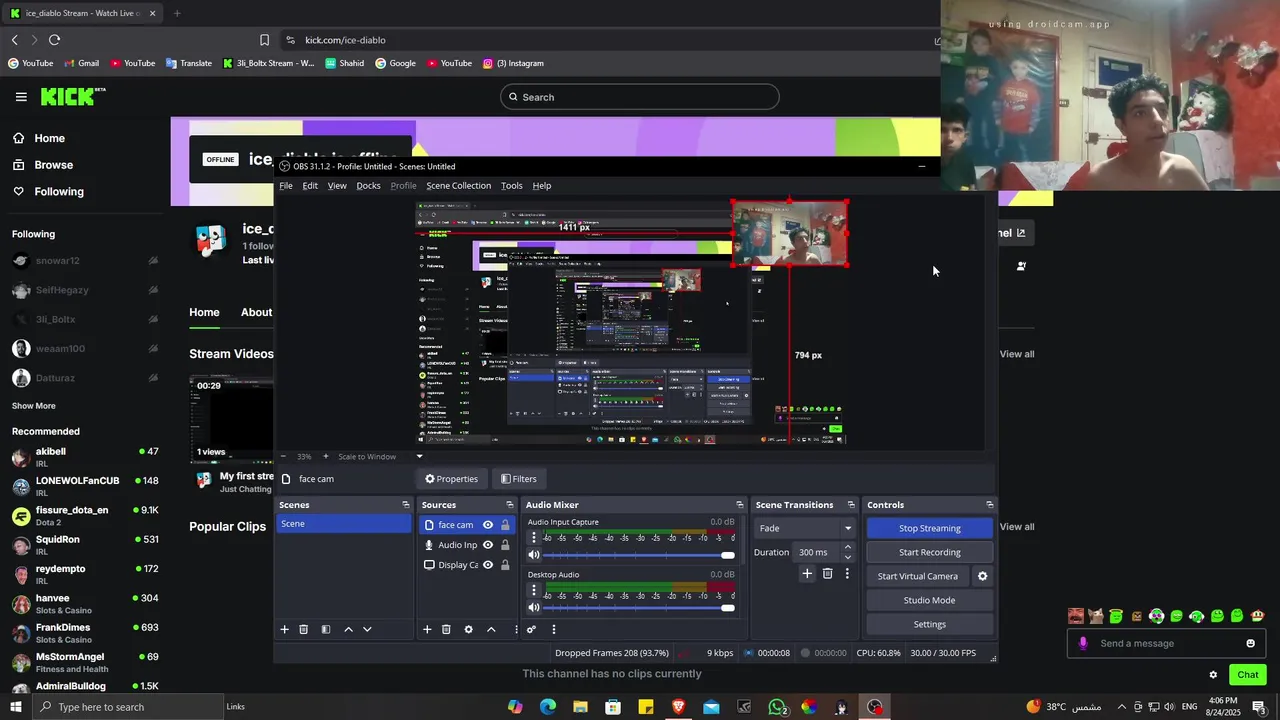This screenshot has width=1280, height=720.
Task: Mute the Audio Input Capture speaker icon
Action: point(534,555)
